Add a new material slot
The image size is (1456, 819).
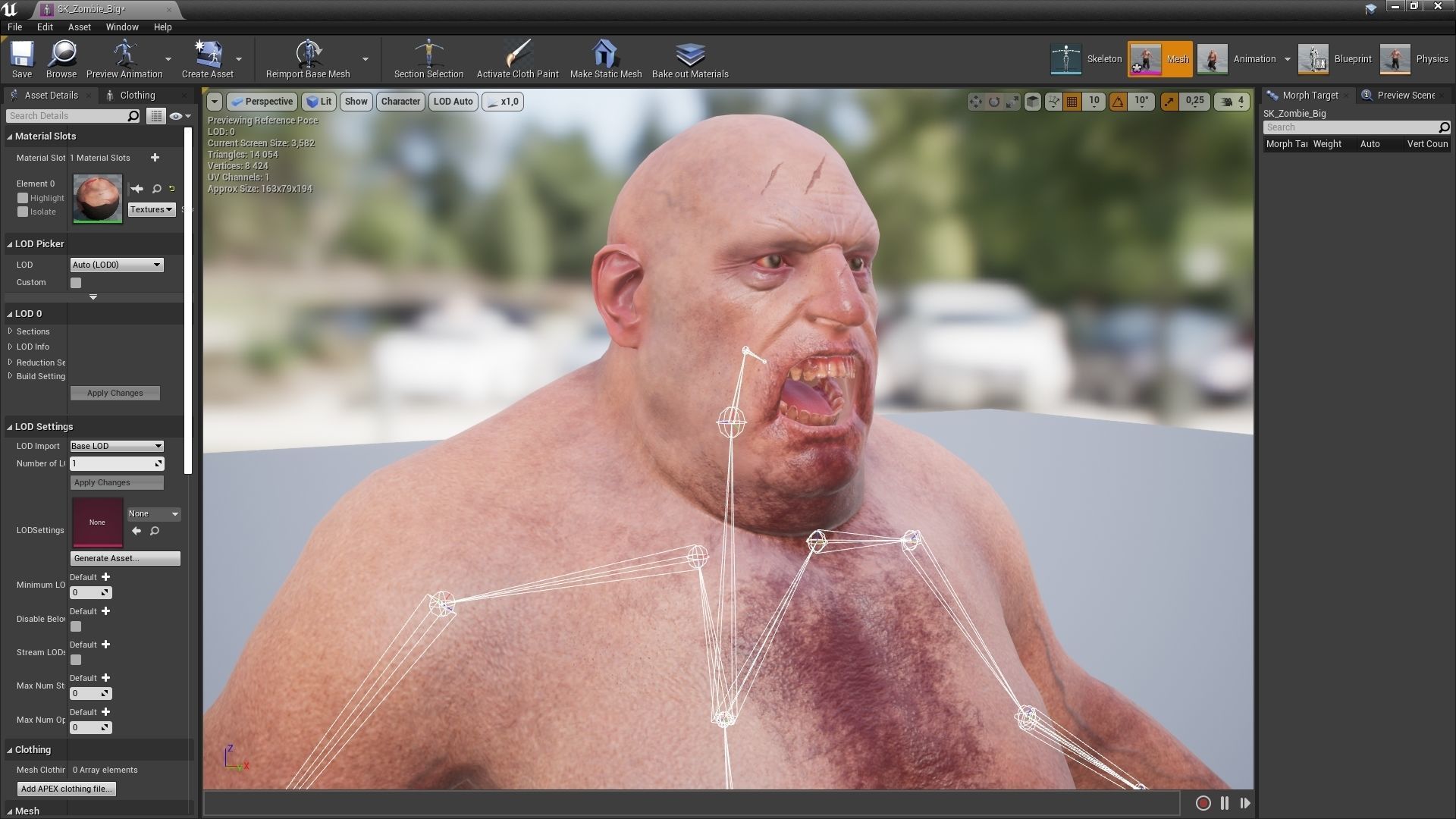[155, 158]
